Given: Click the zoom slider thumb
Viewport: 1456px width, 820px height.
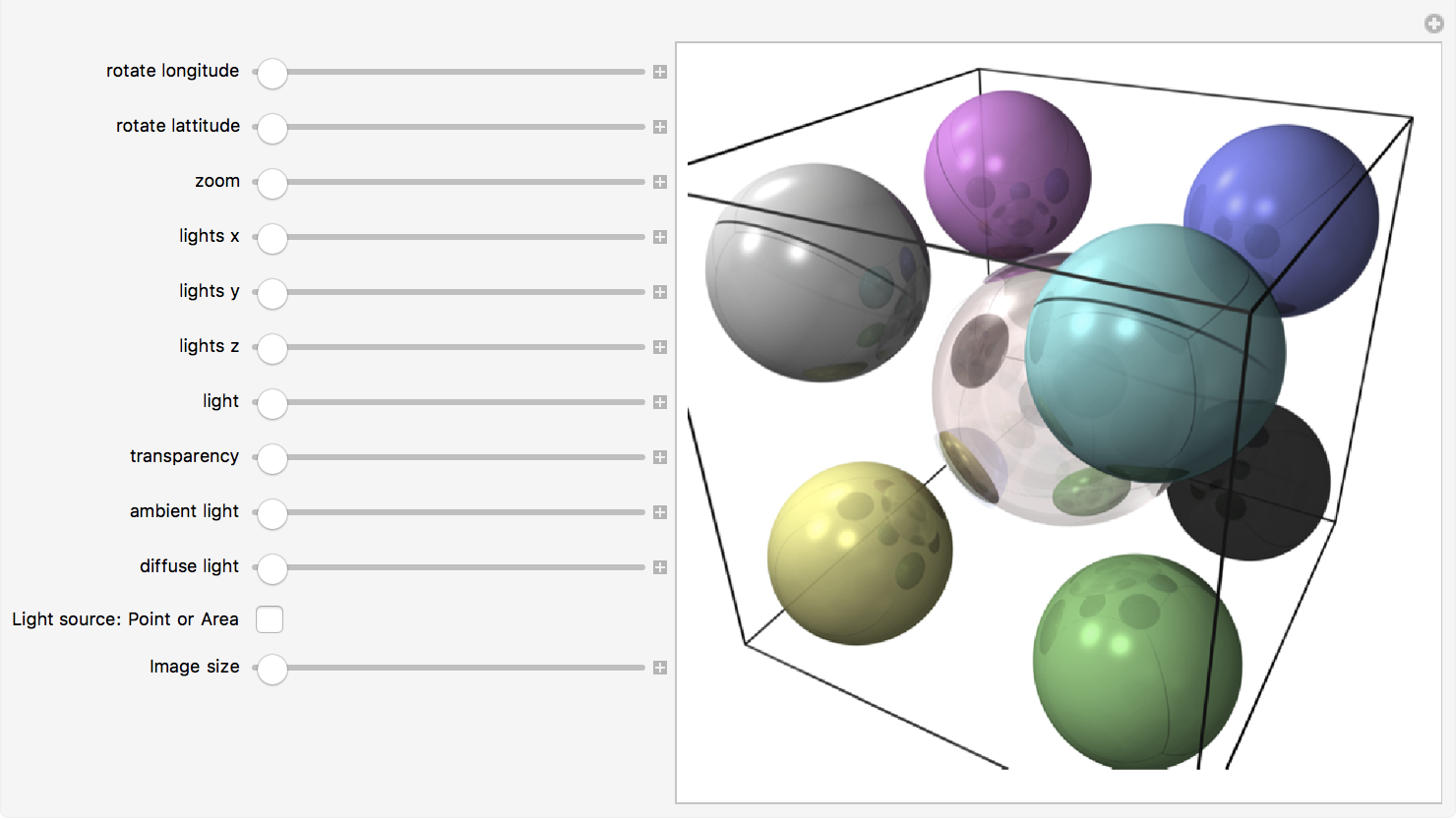Looking at the screenshot, I should [273, 183].
